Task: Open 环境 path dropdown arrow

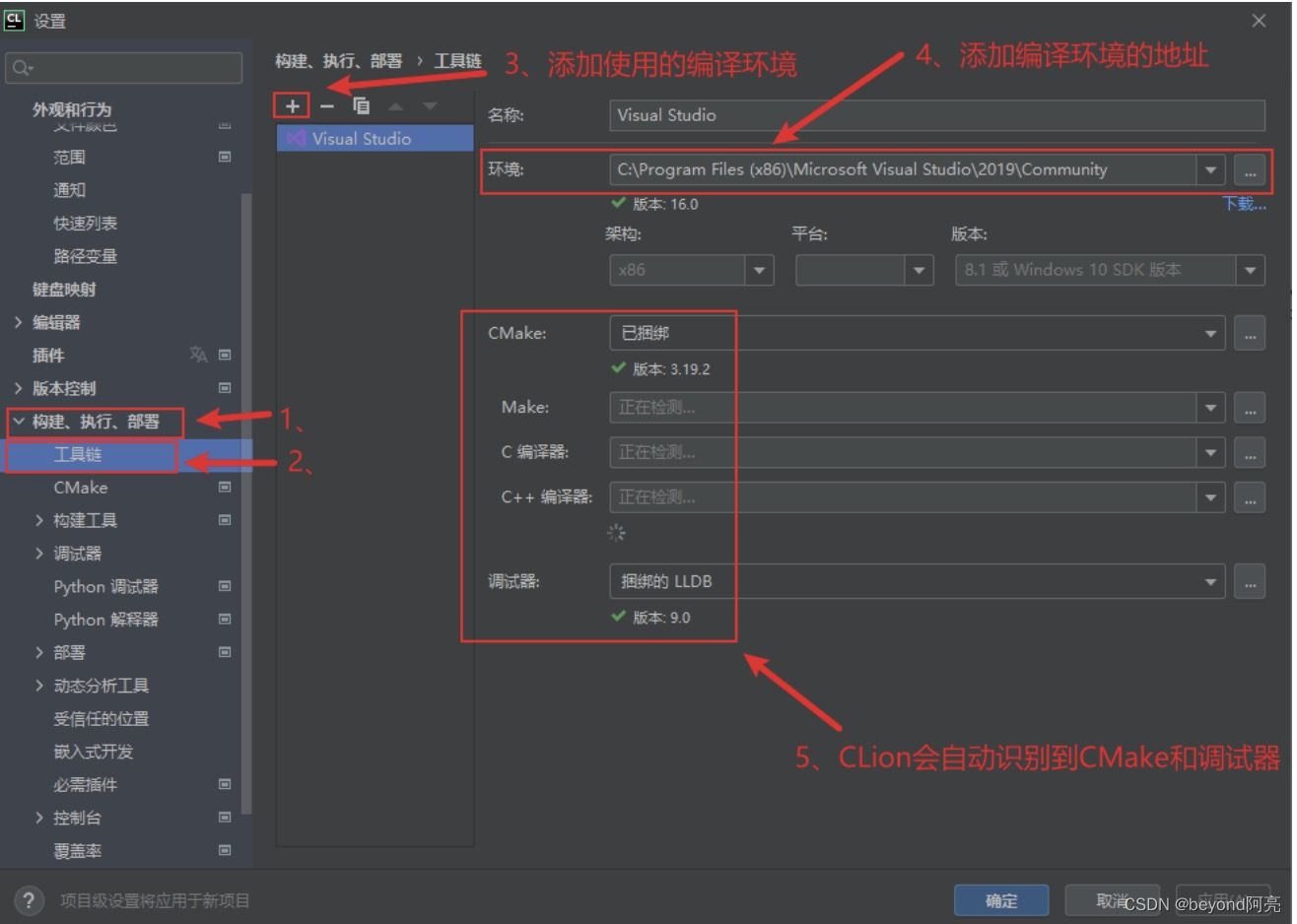Action: point(1210,169)
